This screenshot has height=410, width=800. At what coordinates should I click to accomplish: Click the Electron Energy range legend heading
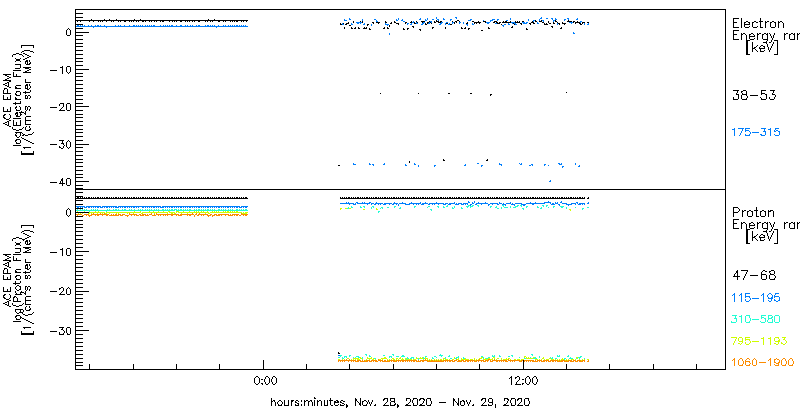[x=765, y=36]
